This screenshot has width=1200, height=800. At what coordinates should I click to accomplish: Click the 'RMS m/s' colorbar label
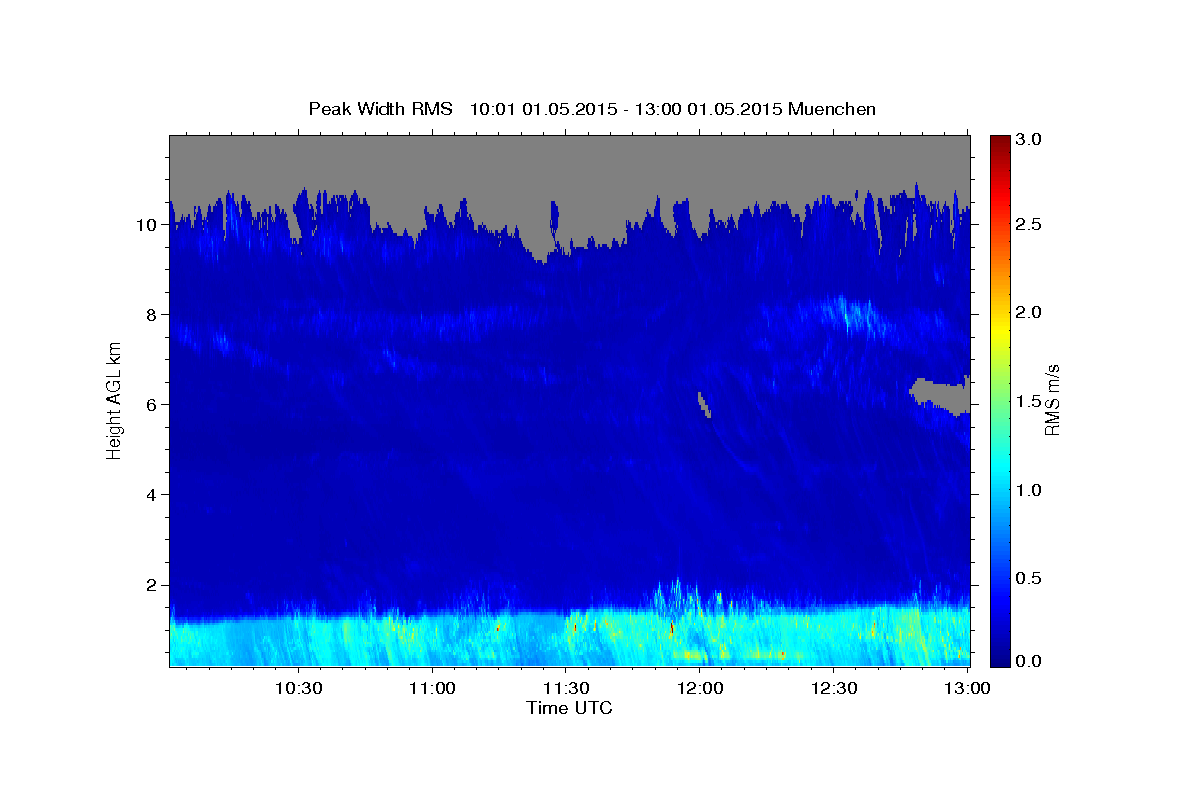[1051, 400]
